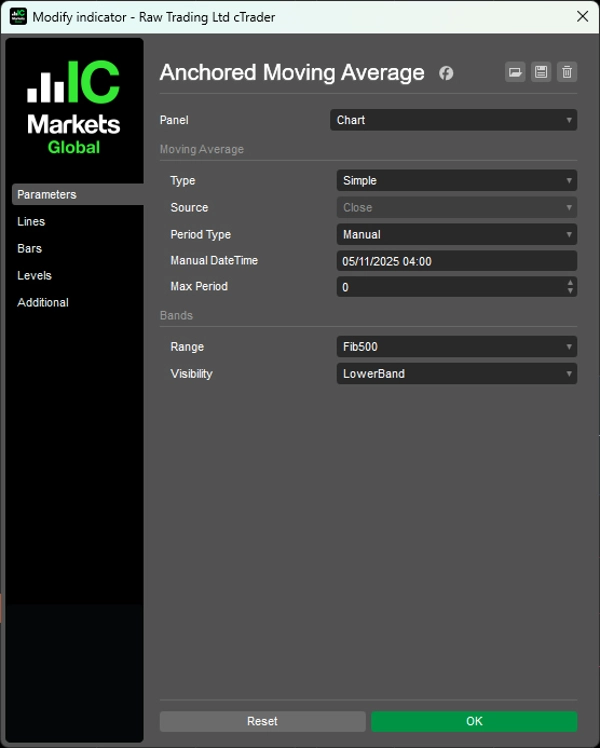Expand the Range dropdown showing Fib500
This screenshot has height=748, width=600.
click(x=457, y=347)
